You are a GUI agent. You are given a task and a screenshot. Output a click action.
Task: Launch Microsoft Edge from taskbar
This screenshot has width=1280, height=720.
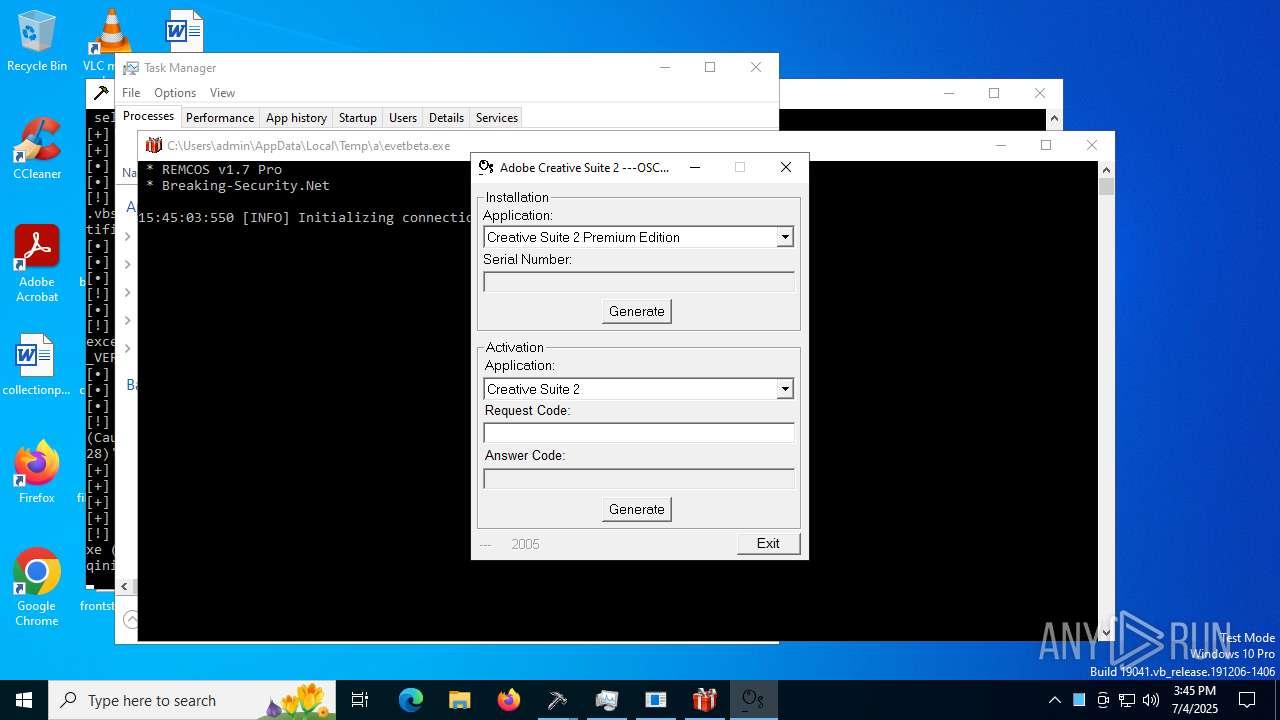point(411,700)
